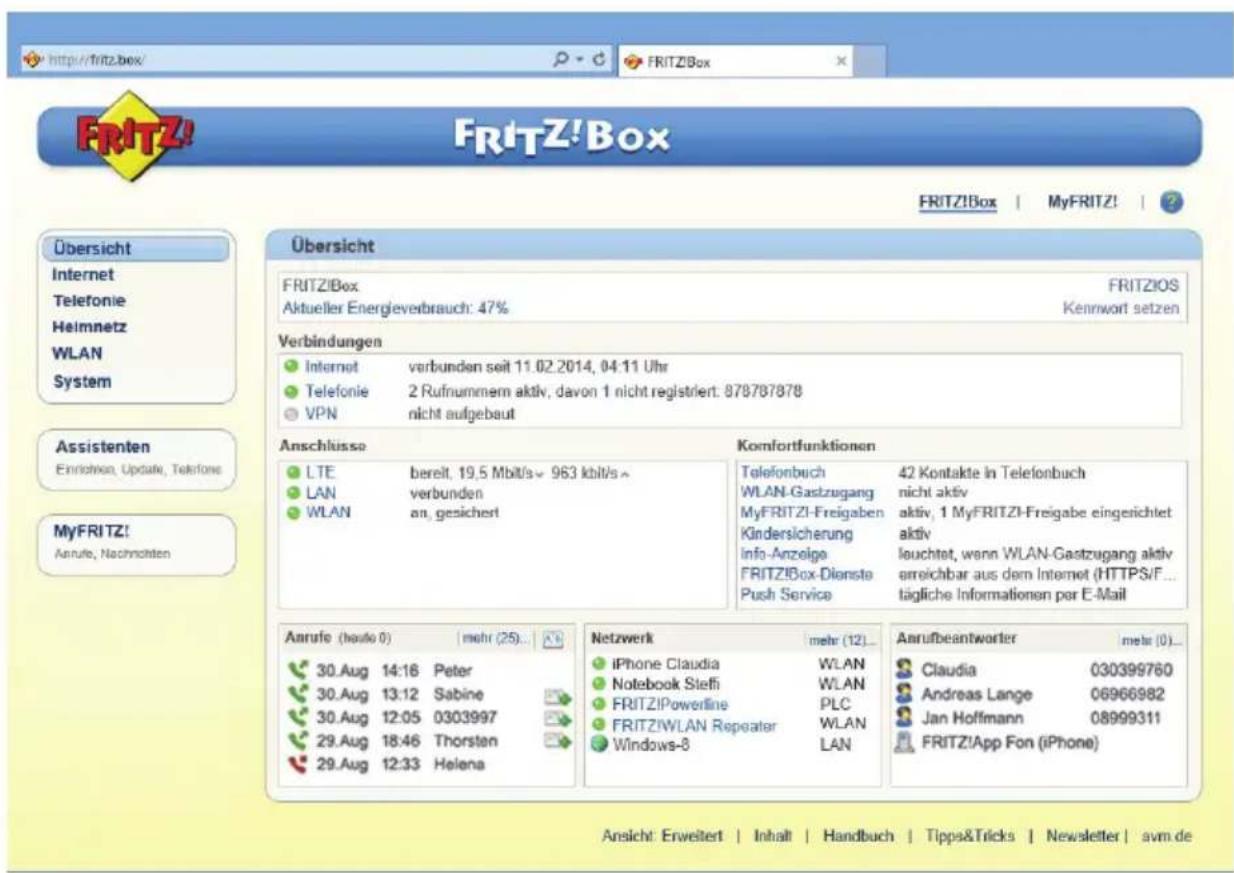Click the MyFRITZ! link in the header

1082,201
